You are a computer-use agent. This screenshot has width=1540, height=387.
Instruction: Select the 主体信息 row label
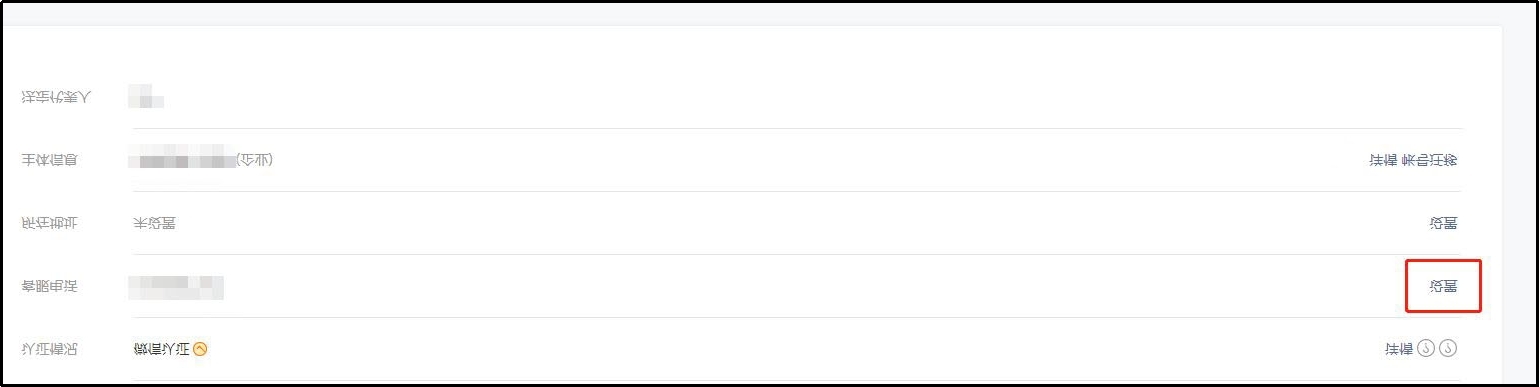click(x=50, y=160)
